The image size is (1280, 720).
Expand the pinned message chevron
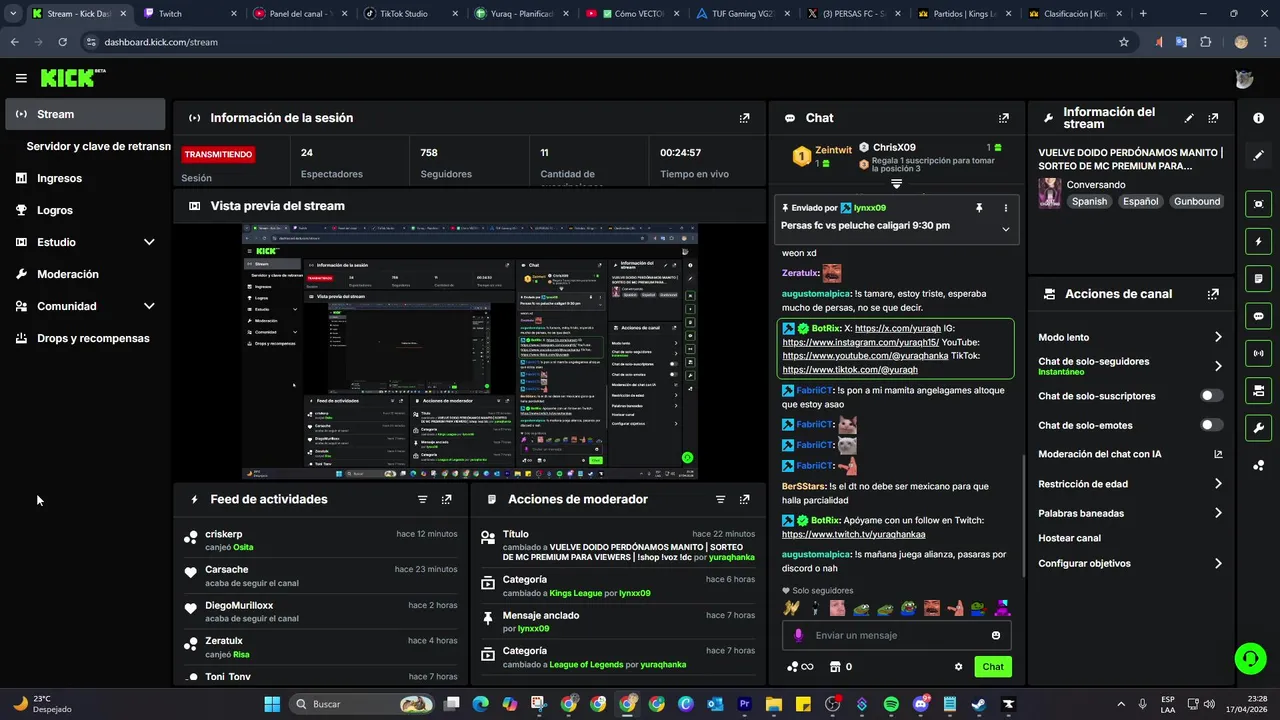tap(1006, 229)
